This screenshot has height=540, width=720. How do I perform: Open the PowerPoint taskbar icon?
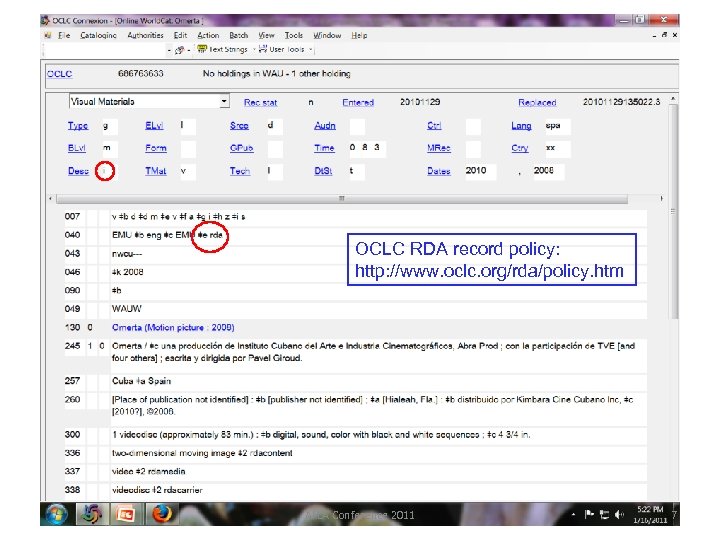click(x=125, y=514)
